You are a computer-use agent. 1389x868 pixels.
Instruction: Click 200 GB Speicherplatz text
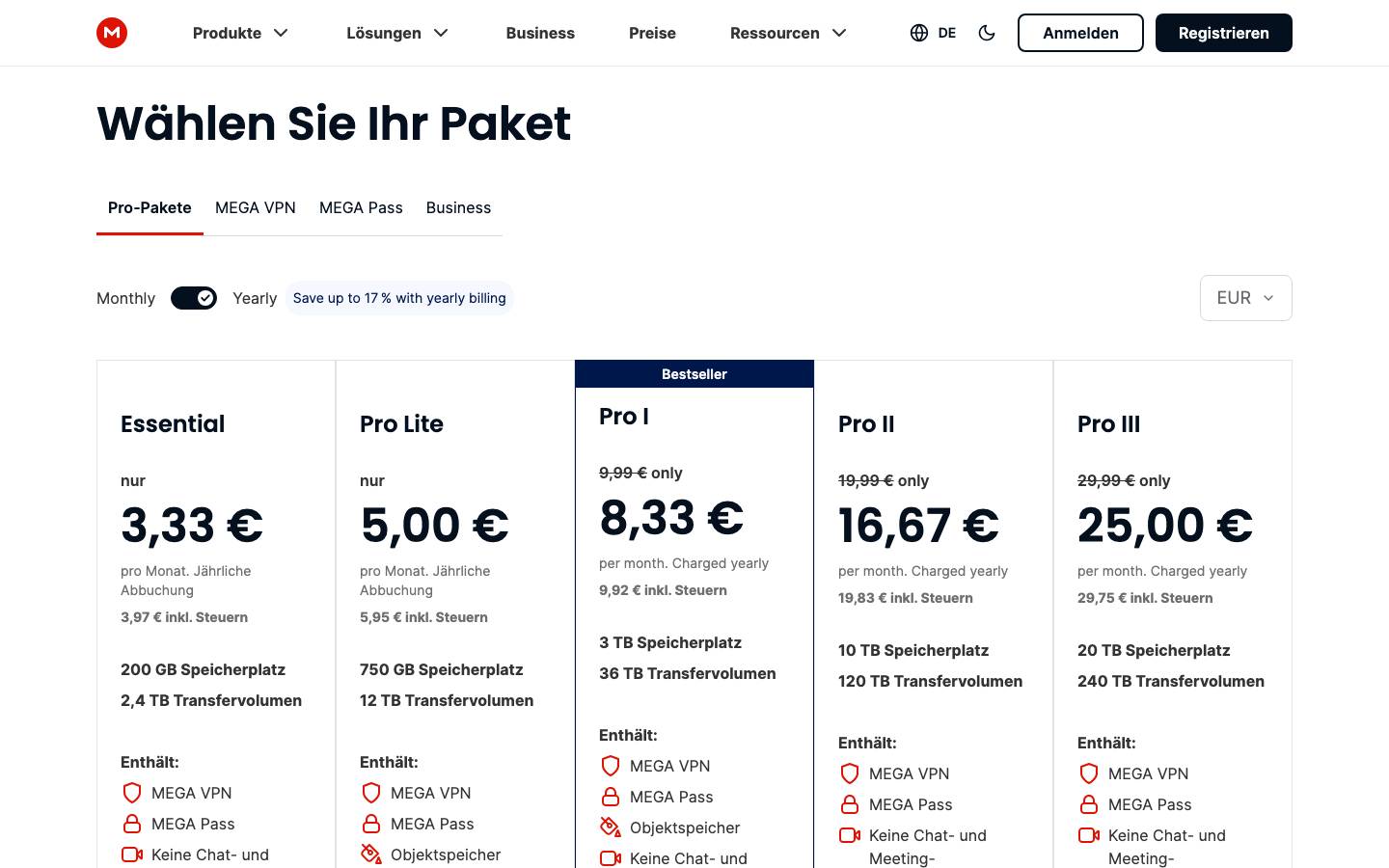203,669
